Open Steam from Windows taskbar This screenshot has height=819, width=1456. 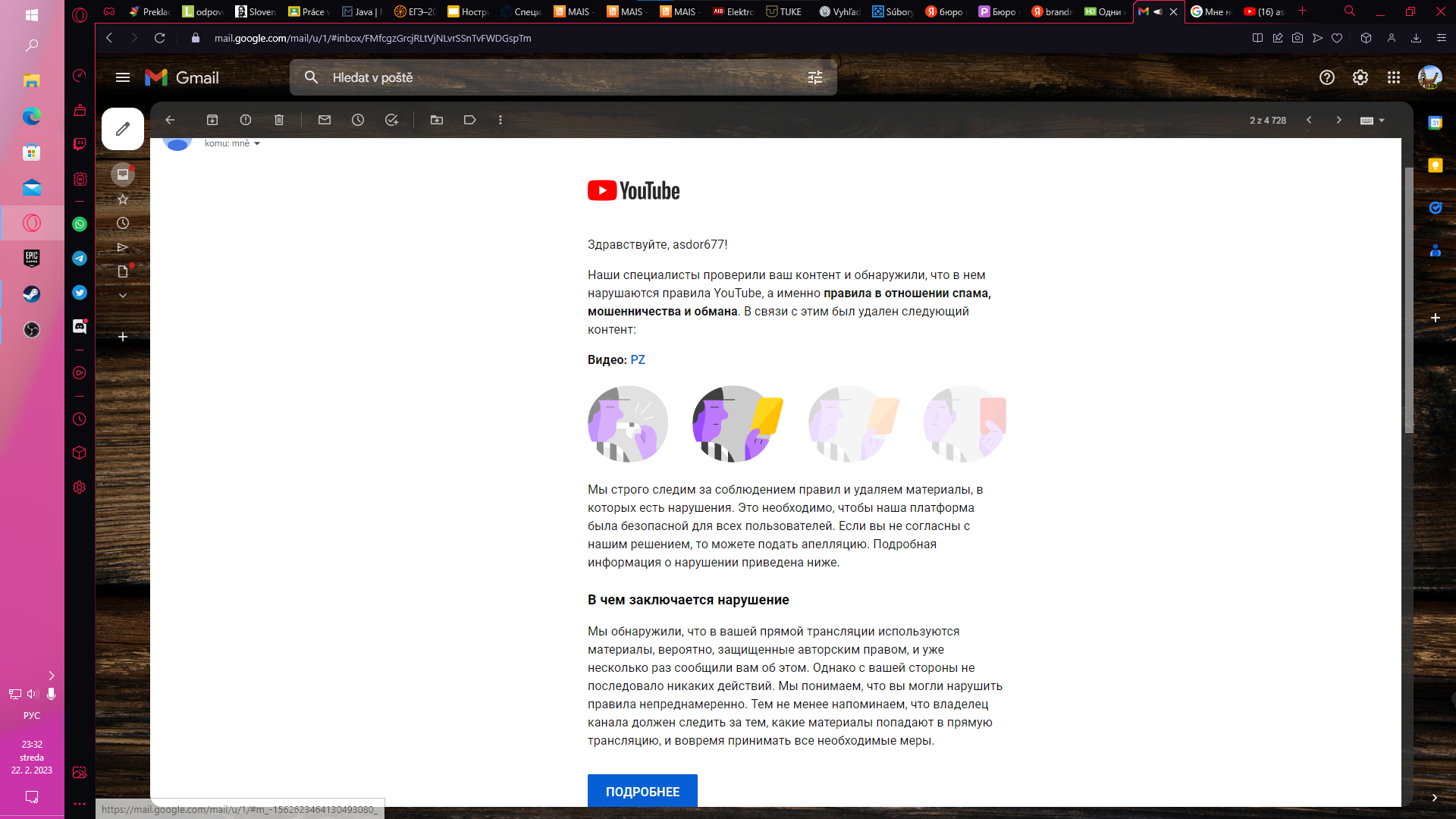pyautogui.click(x=32, y=293)
